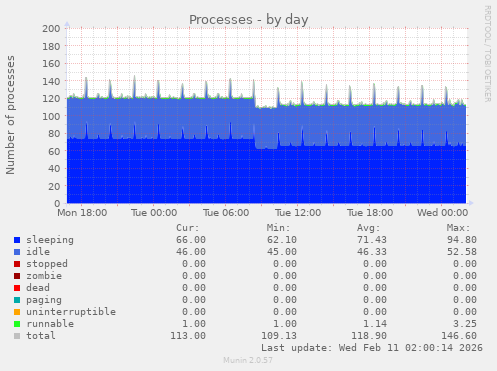This screenshot has width=497, height=371.
Task: Click the 'Munin 2.0.57' version text
Action: 248,360
